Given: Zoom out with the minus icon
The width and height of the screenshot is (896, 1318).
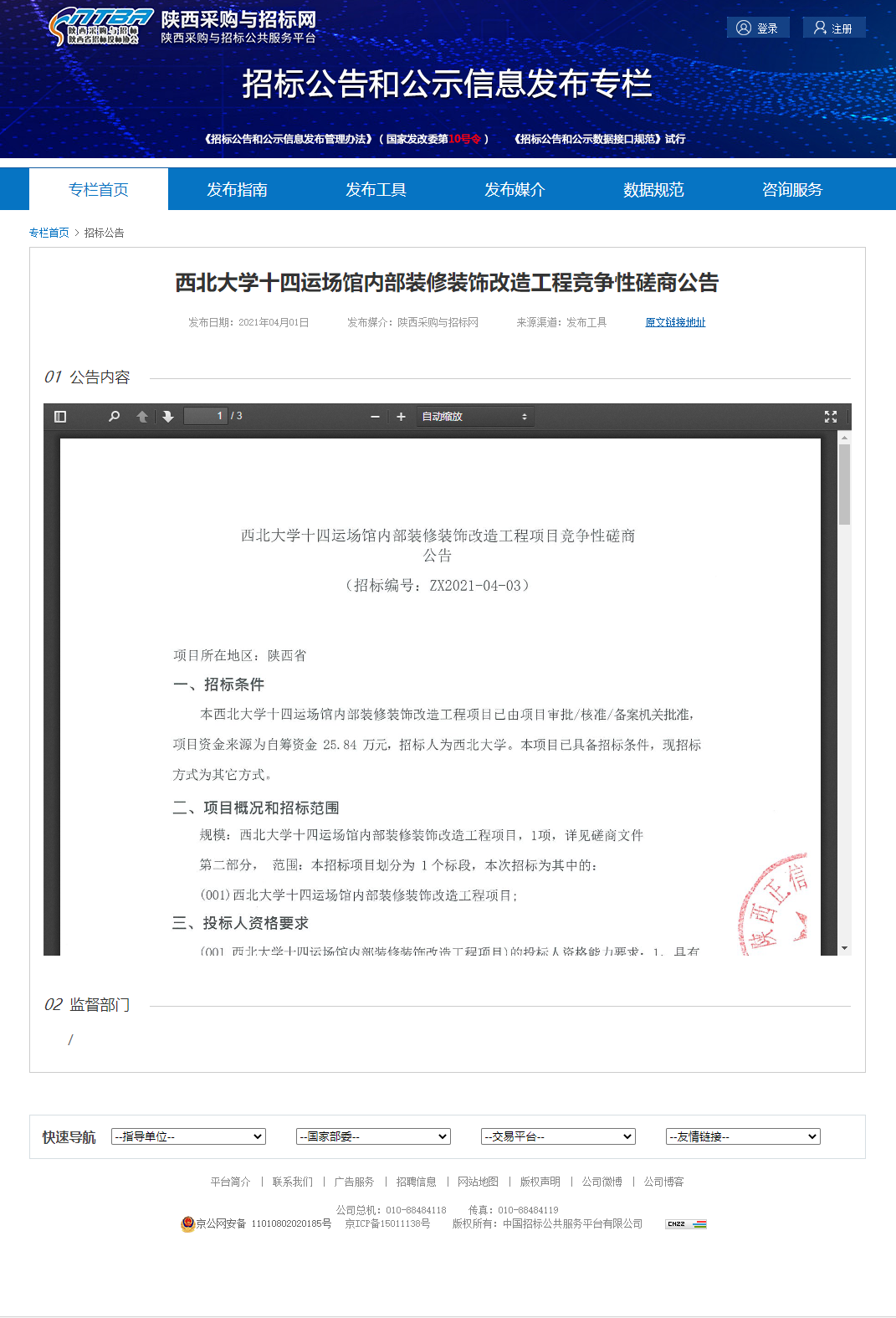Looking at the screenshot, I should (375, 417).
